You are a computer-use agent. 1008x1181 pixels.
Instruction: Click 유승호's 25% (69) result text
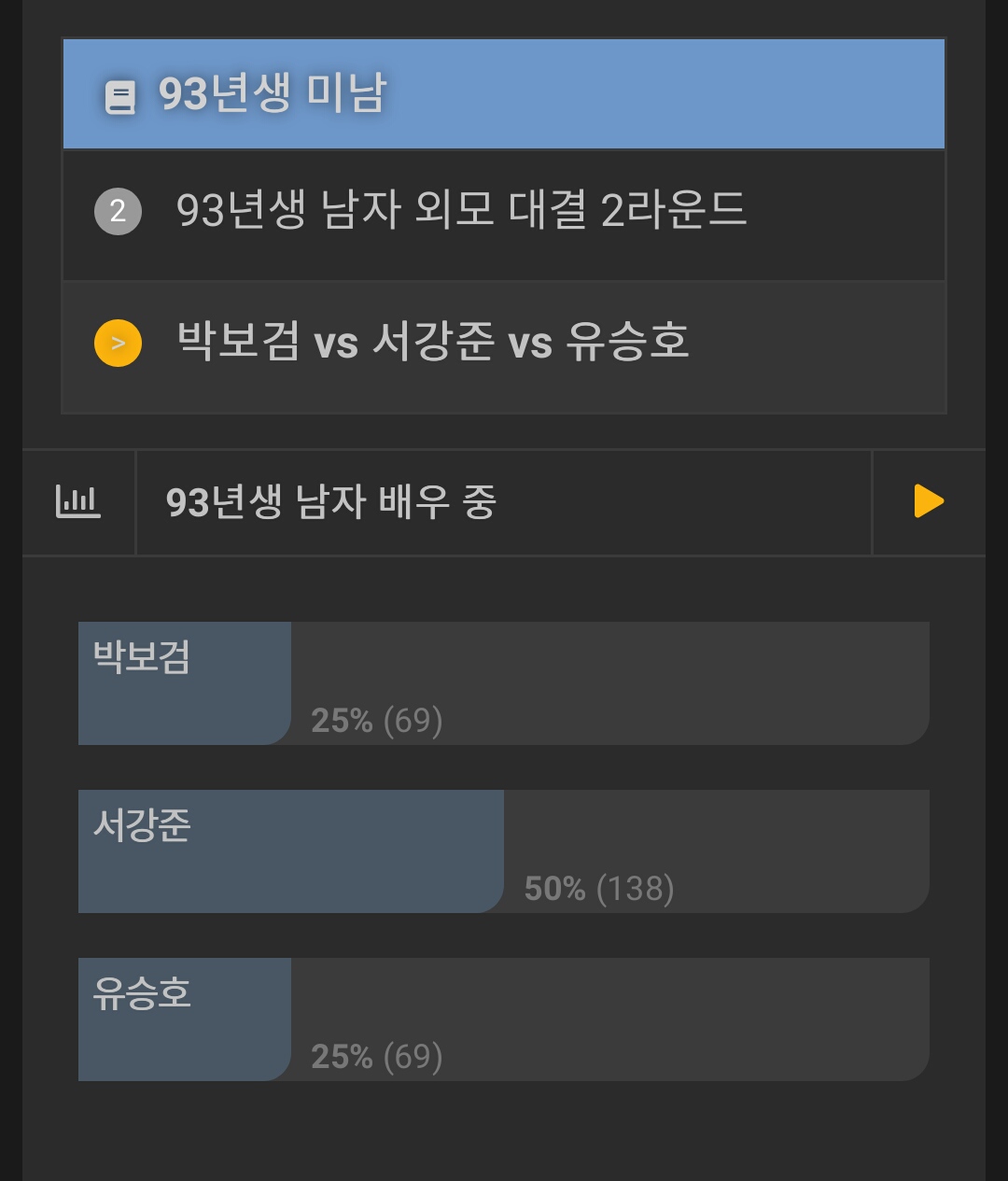376,1057
